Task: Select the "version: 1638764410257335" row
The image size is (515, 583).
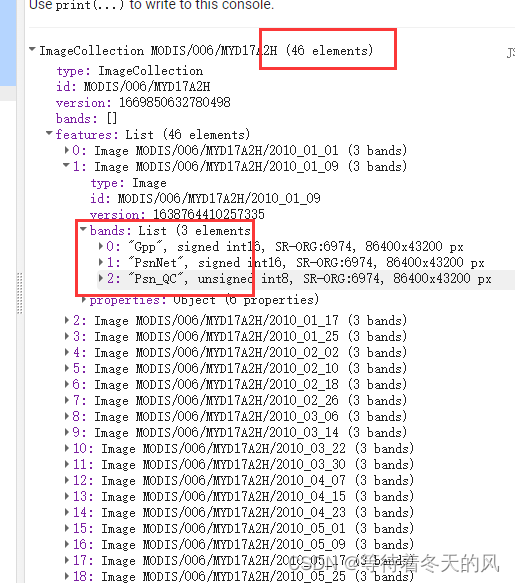Action: [x=177, y=214]
